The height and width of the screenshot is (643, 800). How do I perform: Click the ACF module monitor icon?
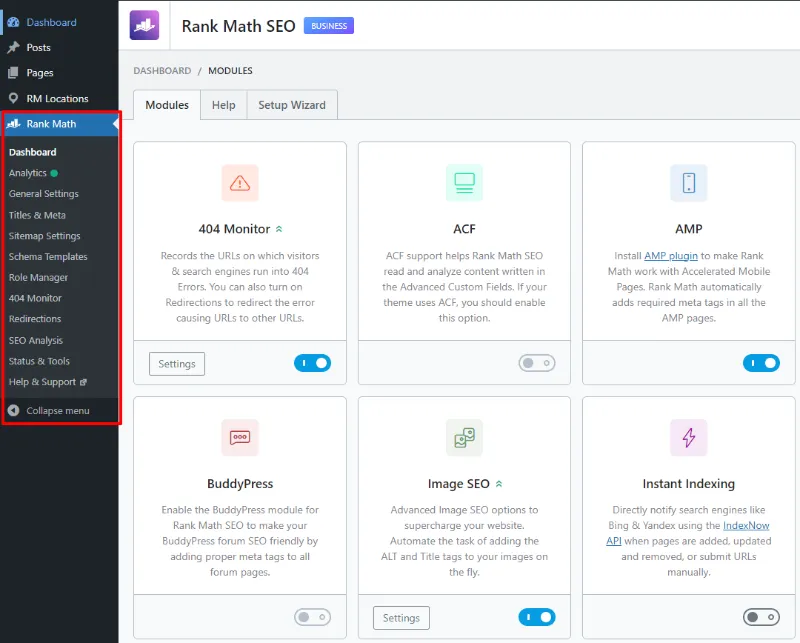pos(464,183)
